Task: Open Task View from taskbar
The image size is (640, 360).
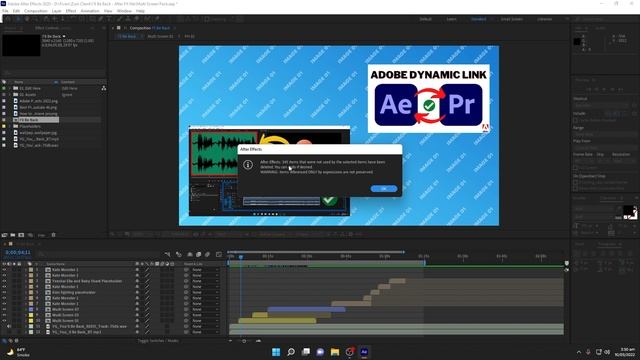Action: coord(305,352)
